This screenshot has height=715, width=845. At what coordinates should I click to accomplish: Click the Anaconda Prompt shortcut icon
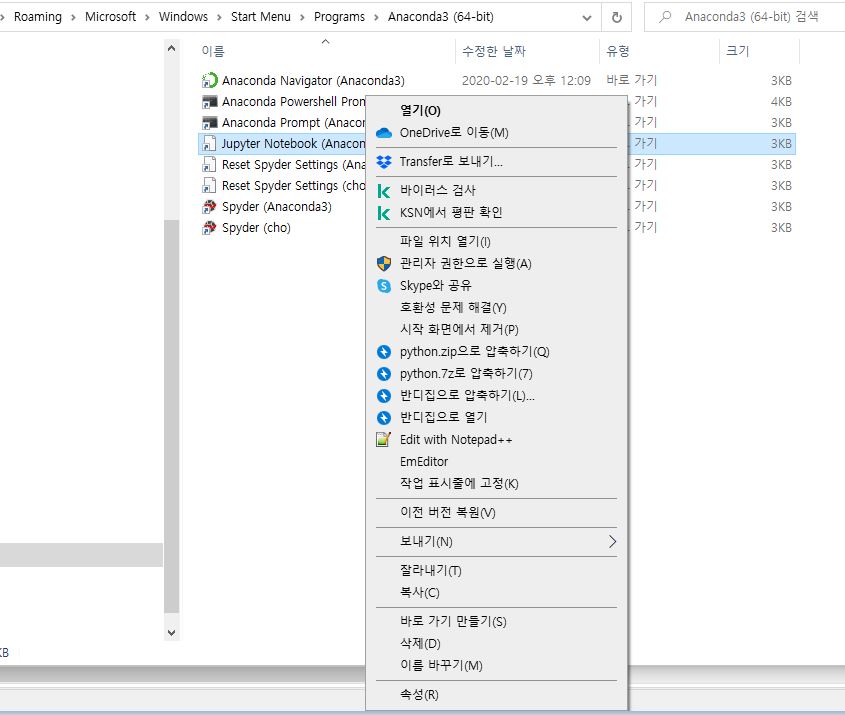209,122
